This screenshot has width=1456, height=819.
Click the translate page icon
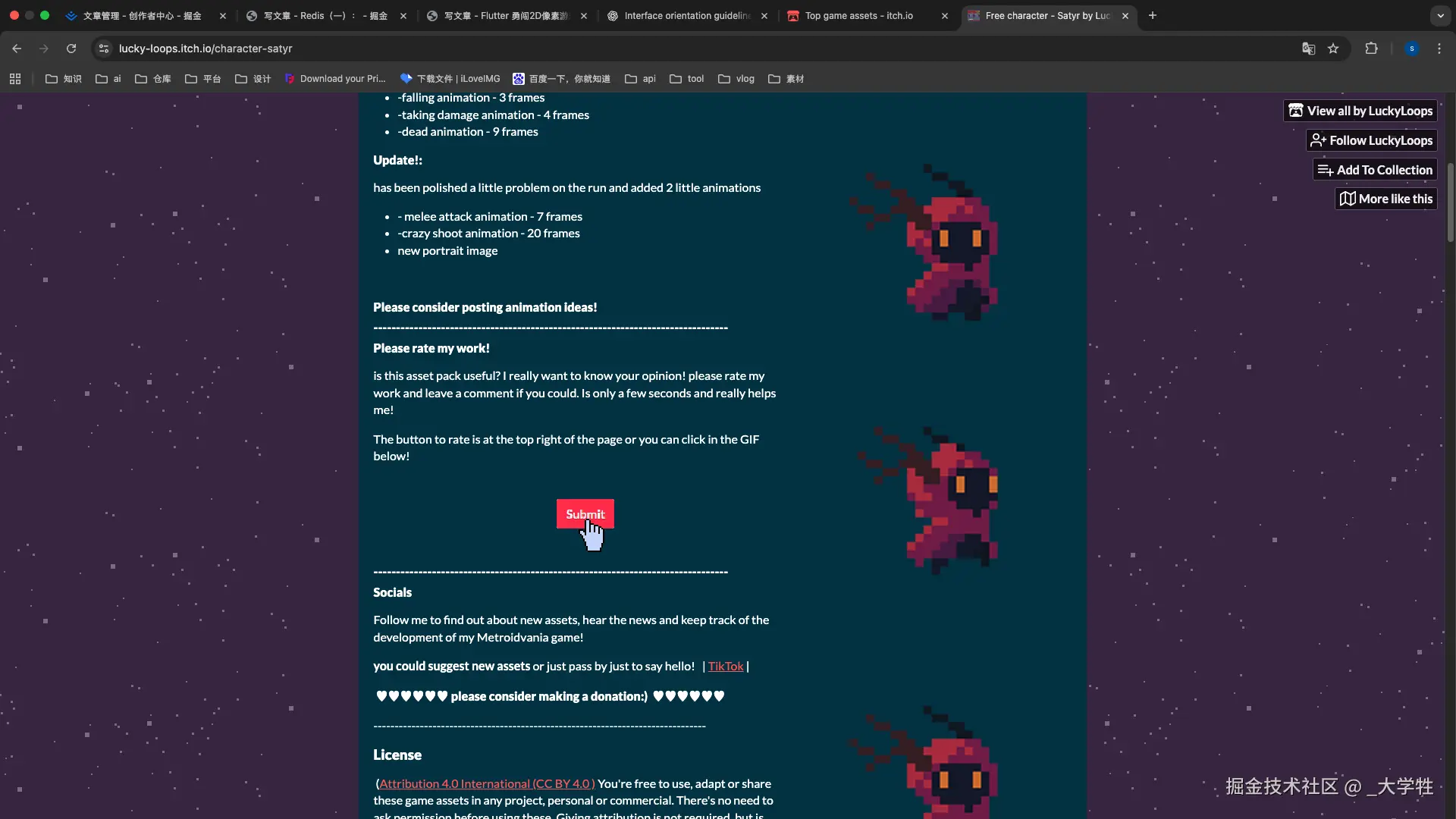point(1308,49)
